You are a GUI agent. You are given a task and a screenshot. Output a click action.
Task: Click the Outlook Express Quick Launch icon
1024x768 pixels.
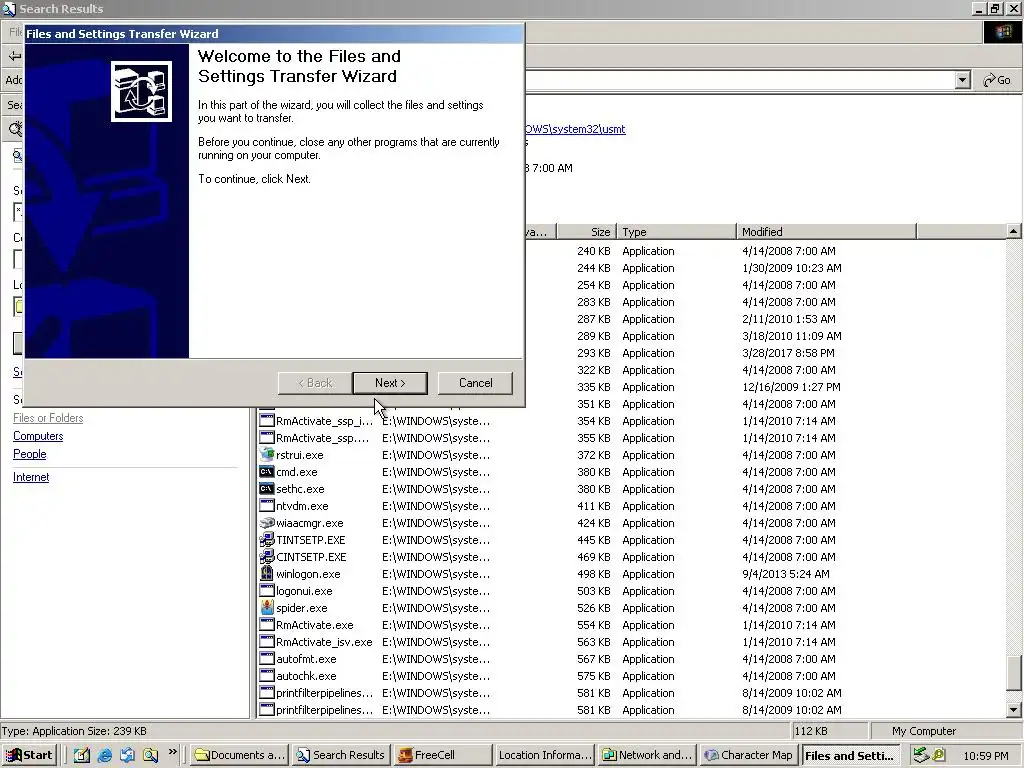[127, 755]
